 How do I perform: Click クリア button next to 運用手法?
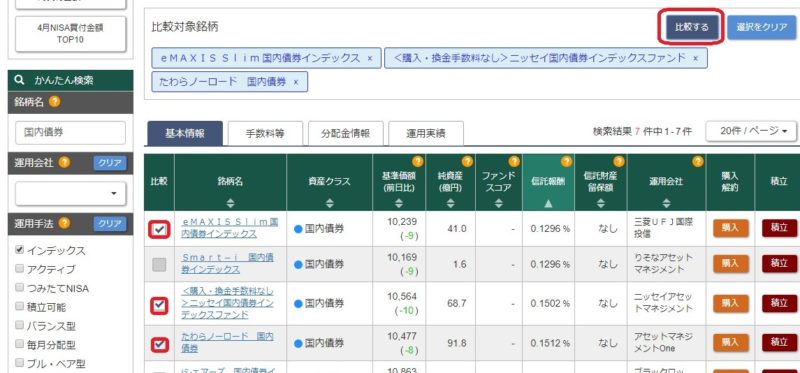pos(110,223)
